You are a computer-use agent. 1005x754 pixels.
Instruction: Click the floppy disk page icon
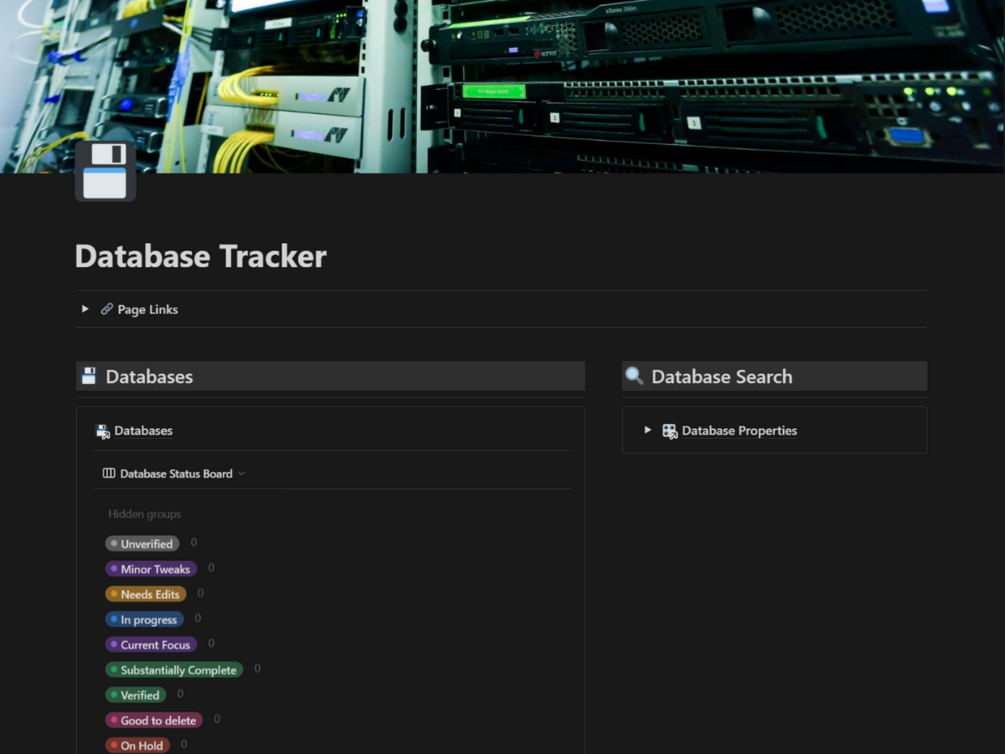coord(105,171)
